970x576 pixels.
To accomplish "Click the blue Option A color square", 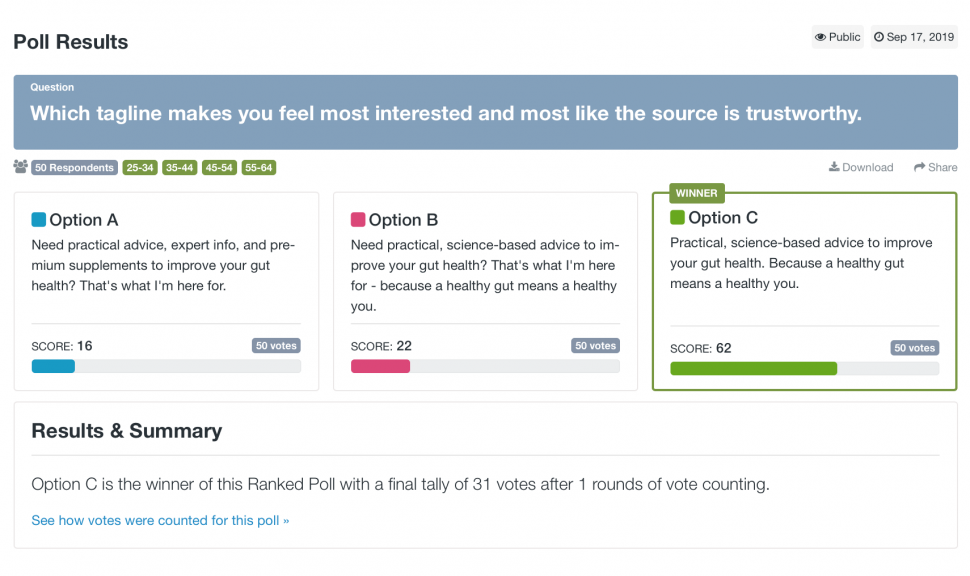I will pyautogui.click(x=39, y=220).
